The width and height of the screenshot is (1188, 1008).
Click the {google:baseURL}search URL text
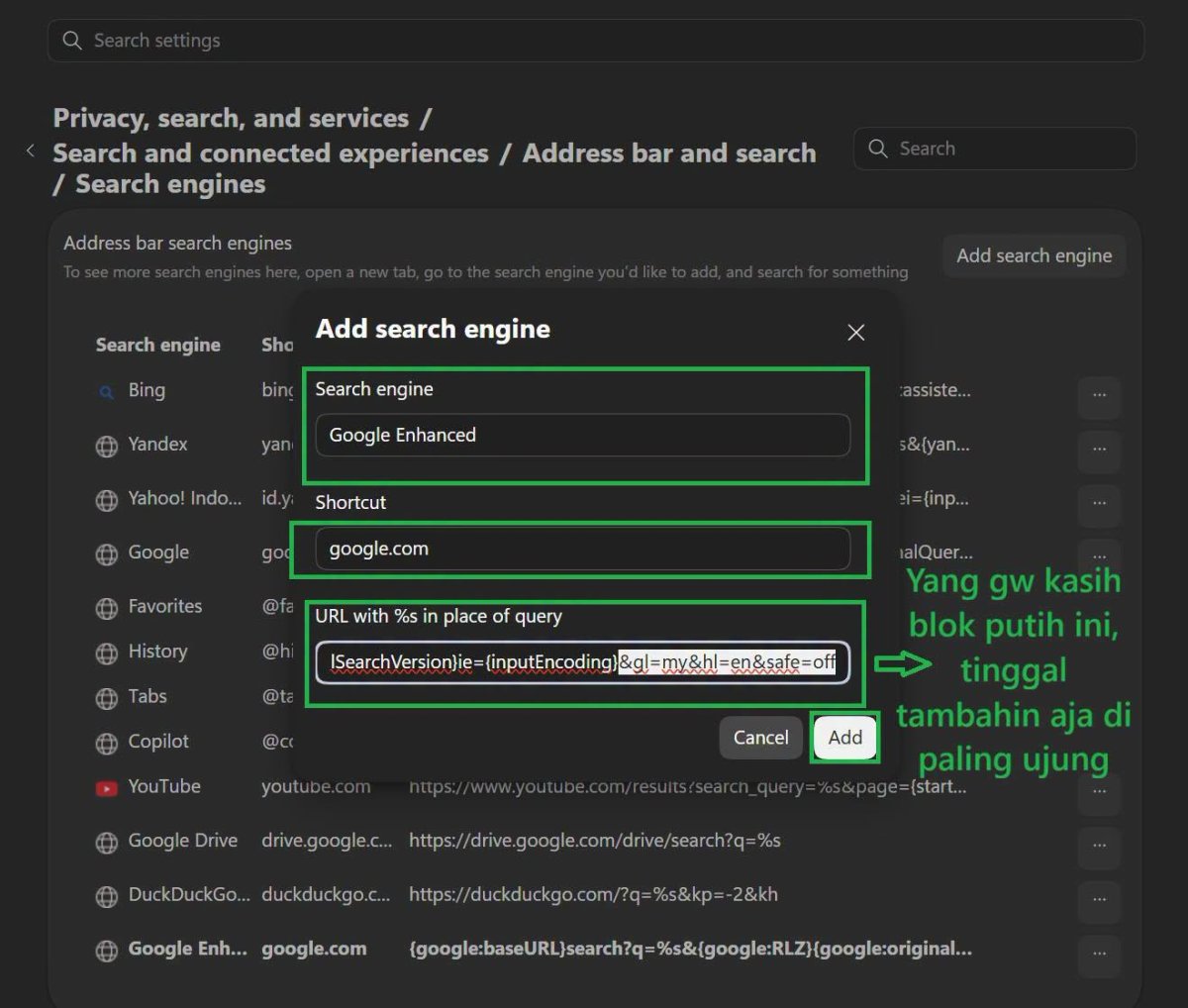coord(690,949)
